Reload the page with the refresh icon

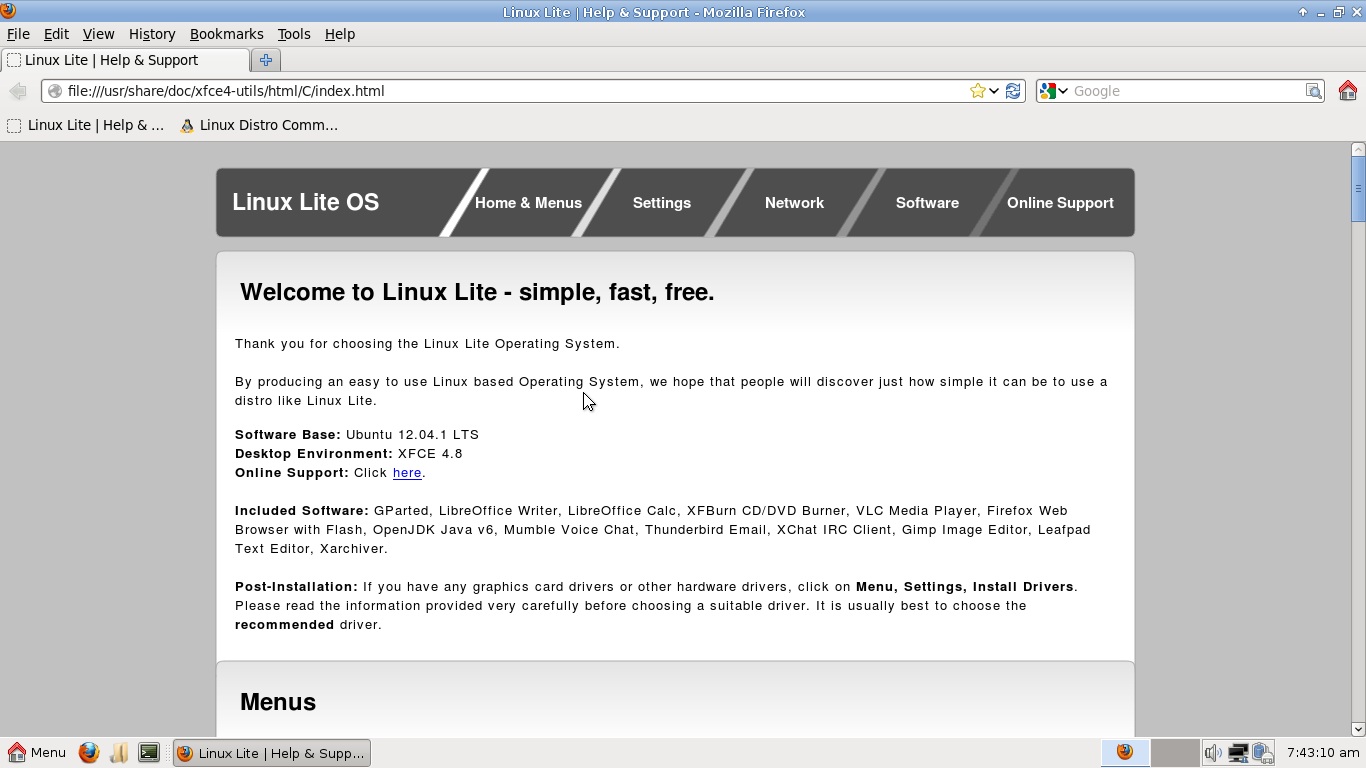[1013, 91]
